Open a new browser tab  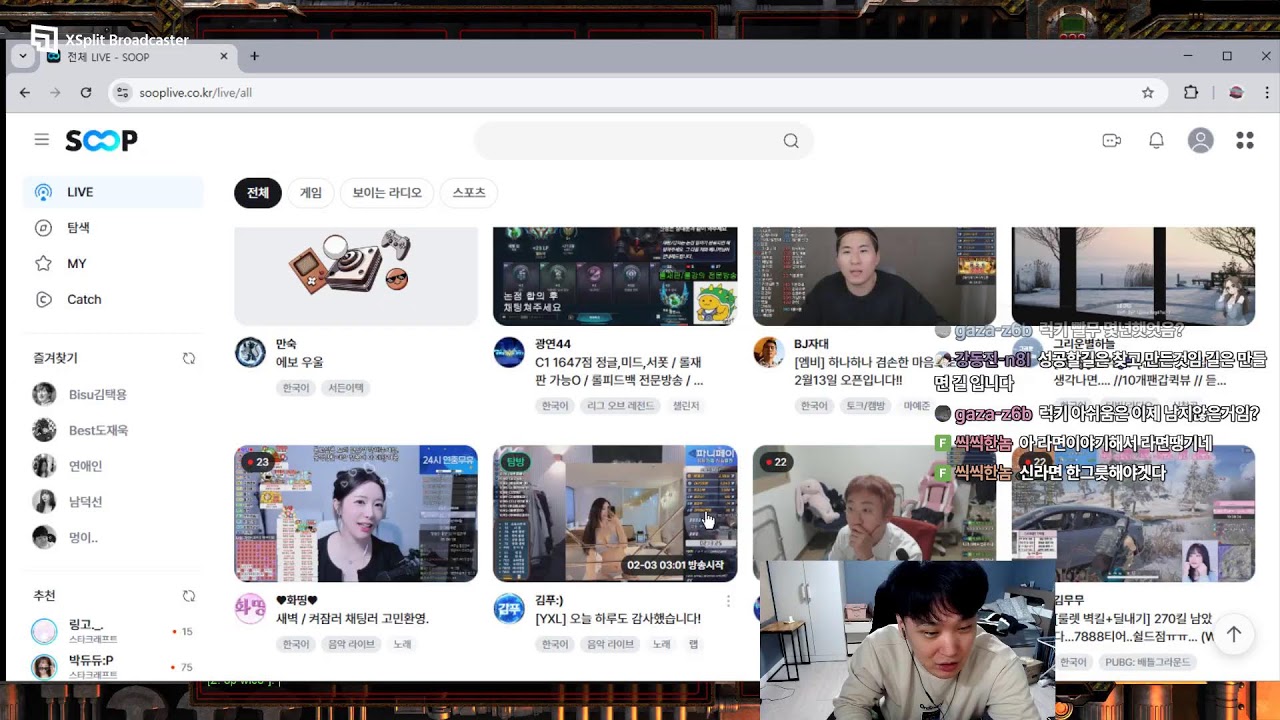click(254, 56)
